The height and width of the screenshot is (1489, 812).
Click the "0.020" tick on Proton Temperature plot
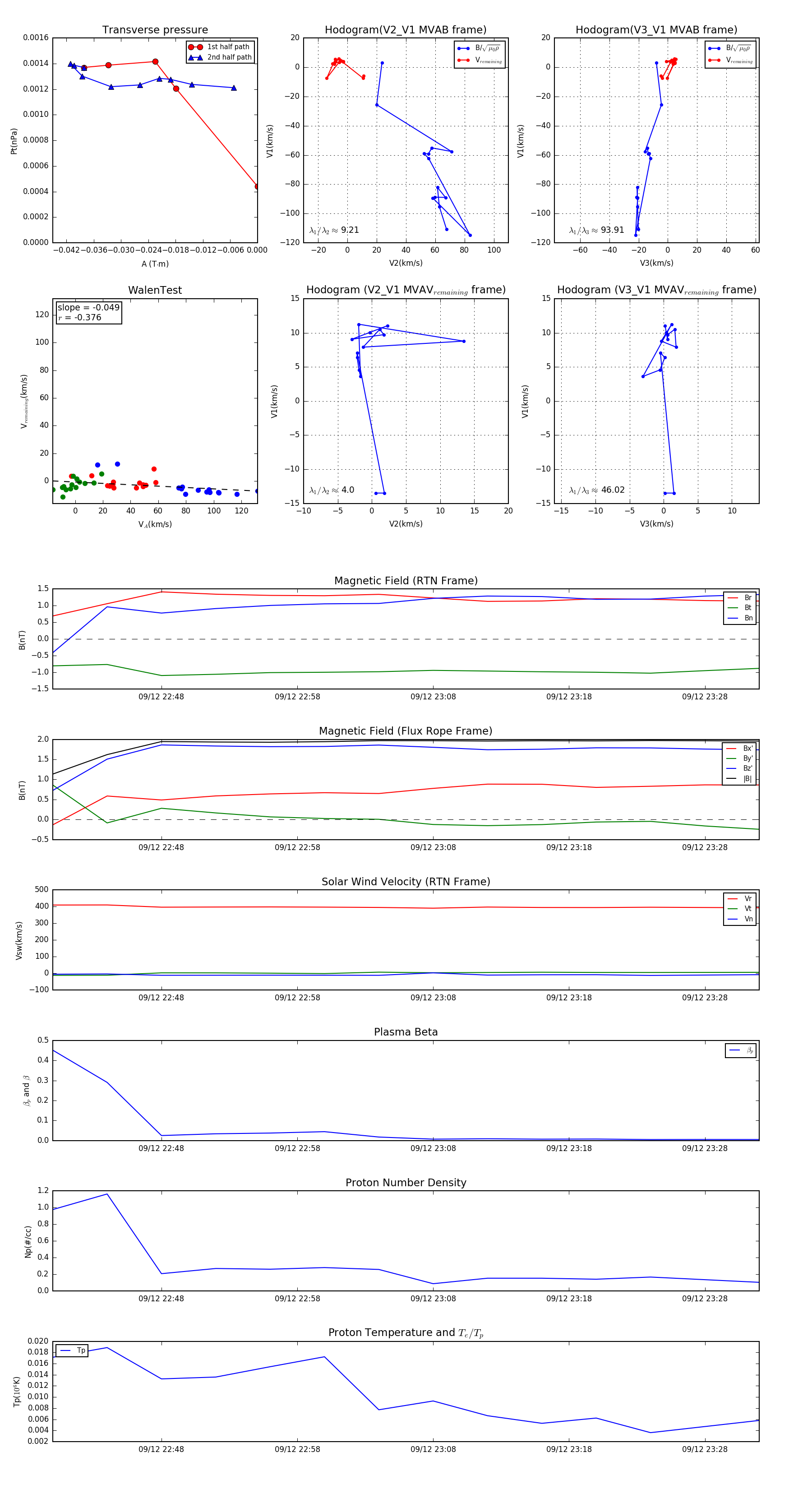(38, 1341)
